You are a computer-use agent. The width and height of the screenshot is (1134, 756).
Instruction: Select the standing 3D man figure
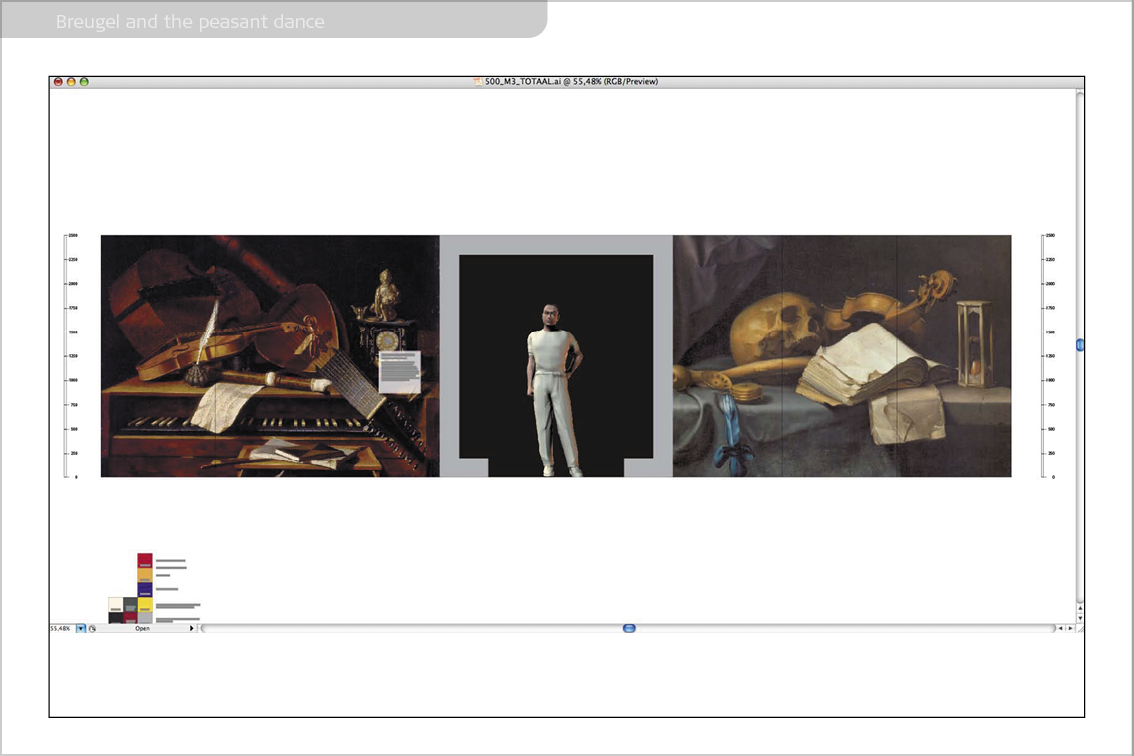tap(553, 391)
